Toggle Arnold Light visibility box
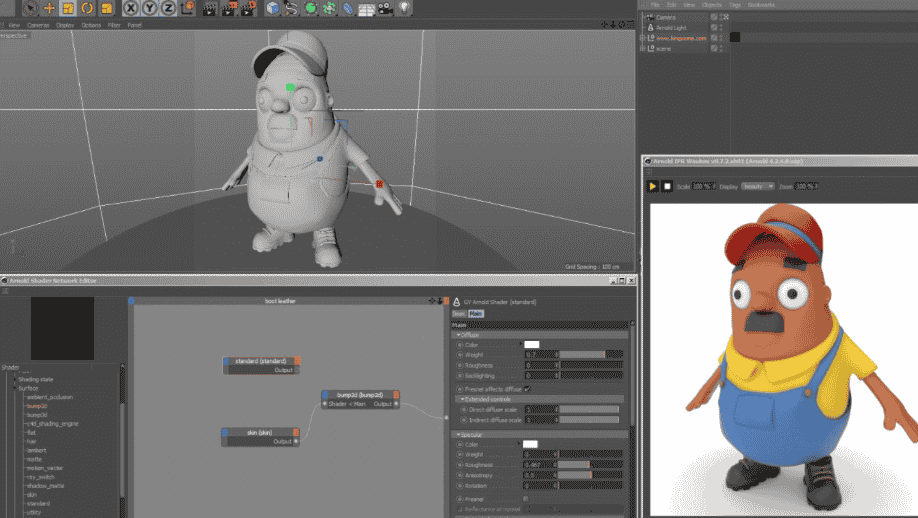The height and width of the screenshot is (518, 918). point(714,28)
